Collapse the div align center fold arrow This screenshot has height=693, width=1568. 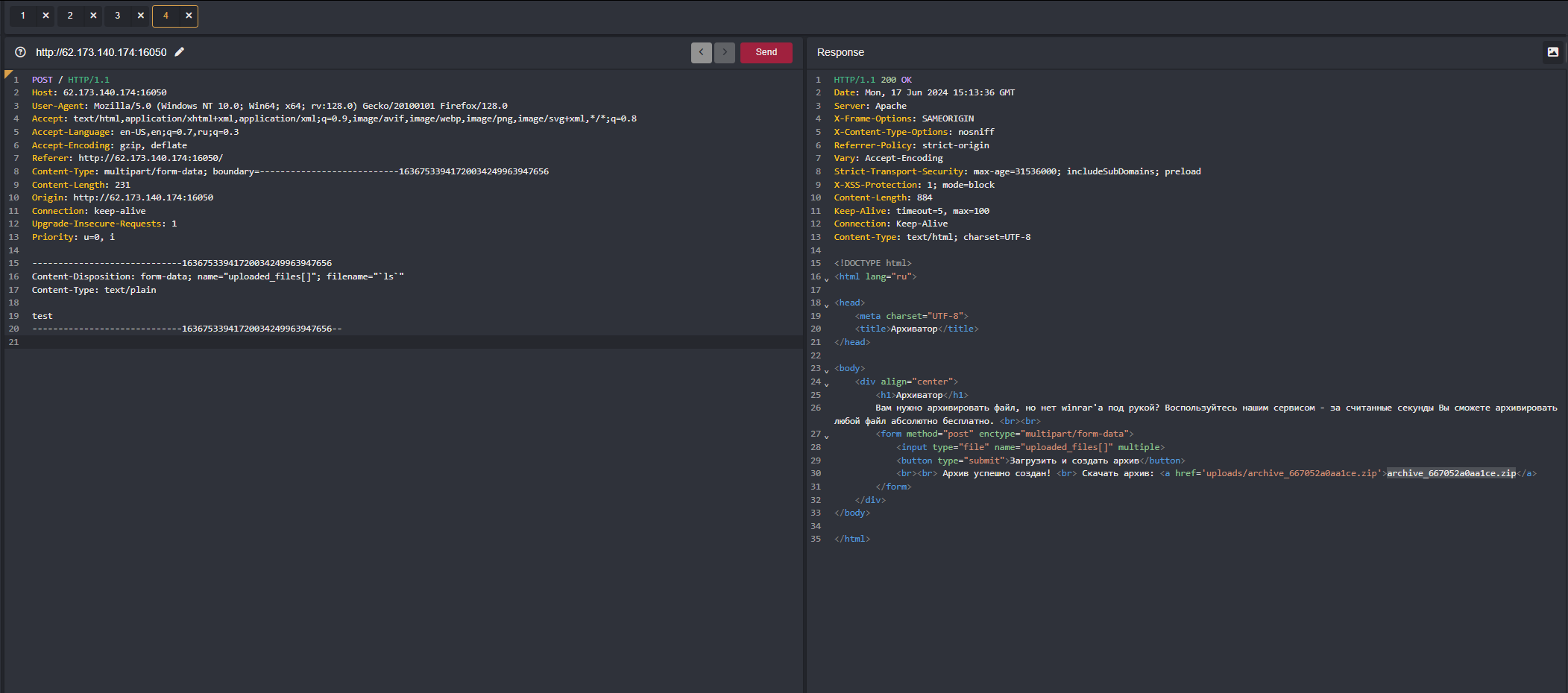pyautogui.click(x=826, y=384)
